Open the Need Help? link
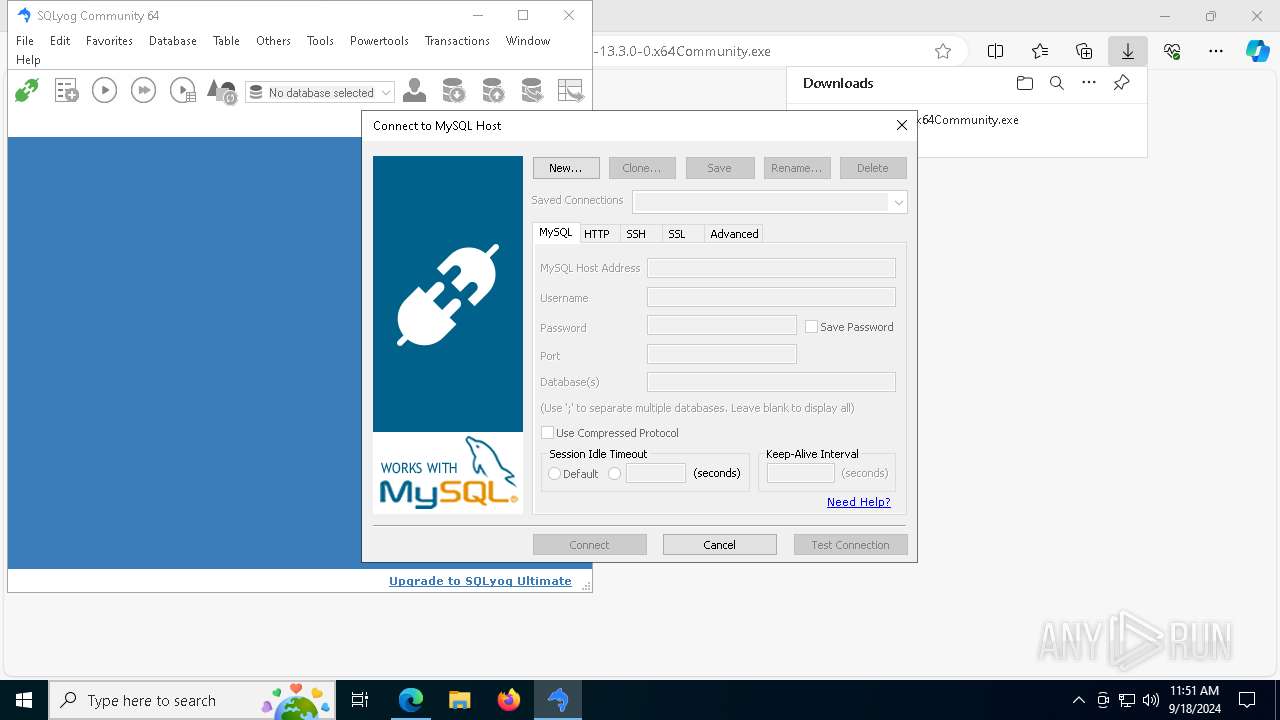The width and height of the screenshot is (1280, 720). pos(859,502)
